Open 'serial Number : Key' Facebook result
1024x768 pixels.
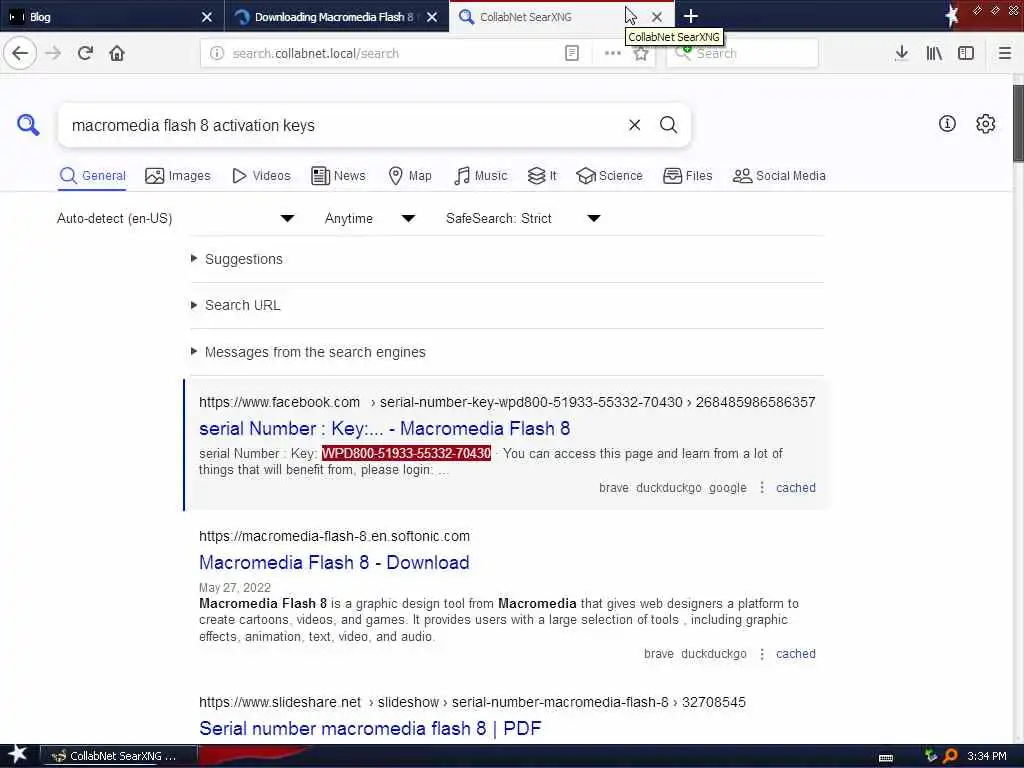384,428
